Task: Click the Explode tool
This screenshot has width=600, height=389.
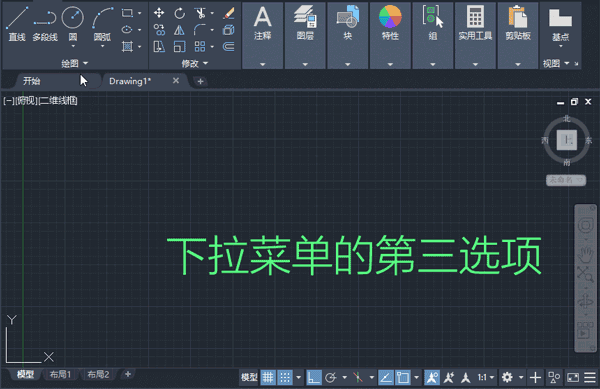Action: tap(228, 30)
